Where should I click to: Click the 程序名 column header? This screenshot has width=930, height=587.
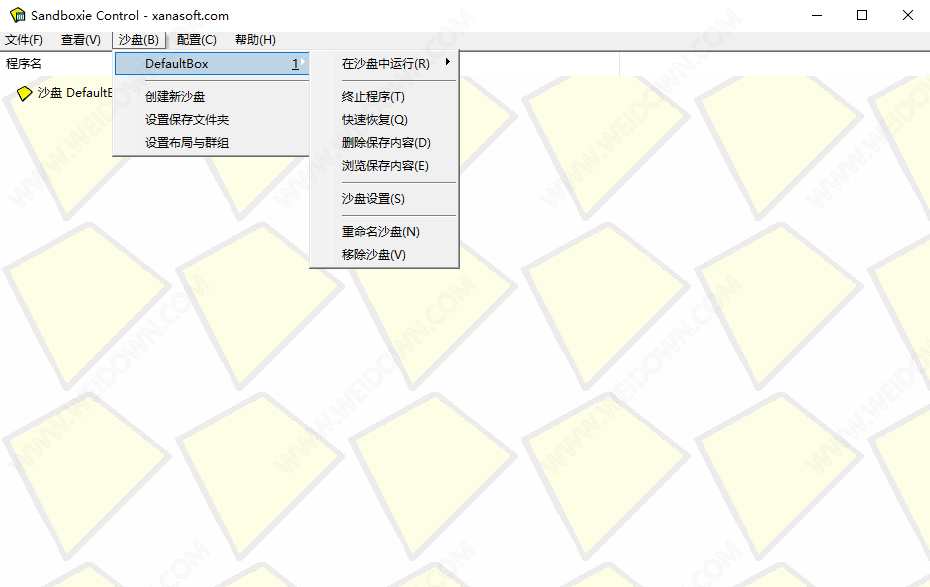(24, 64)
